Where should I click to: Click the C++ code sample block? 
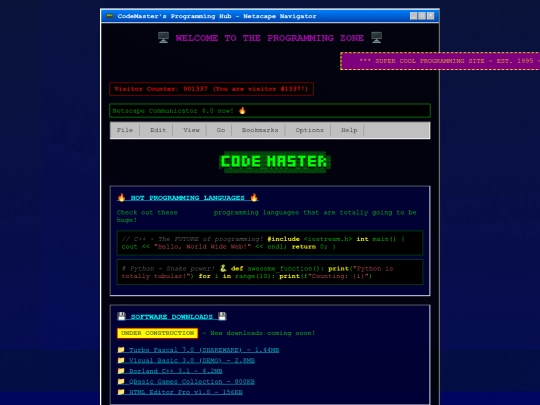(x=270, y=243)
